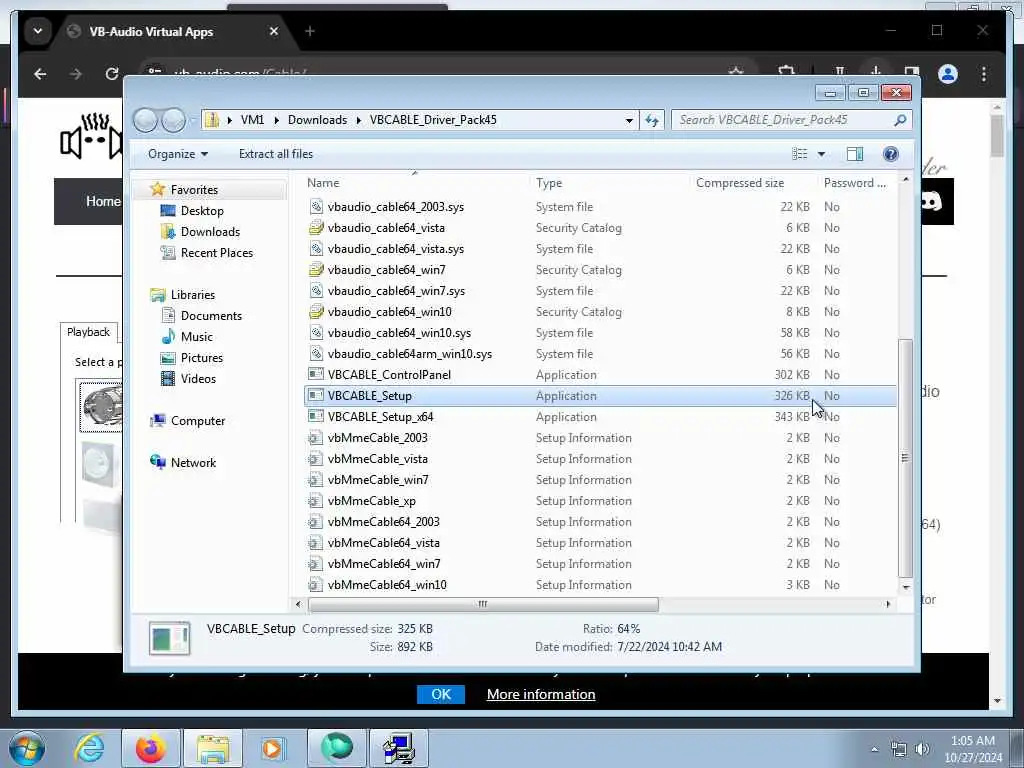Click the vertical scrollbar thumb in file list
This screenshot has width=1024, height=768.
coord(906,458)
